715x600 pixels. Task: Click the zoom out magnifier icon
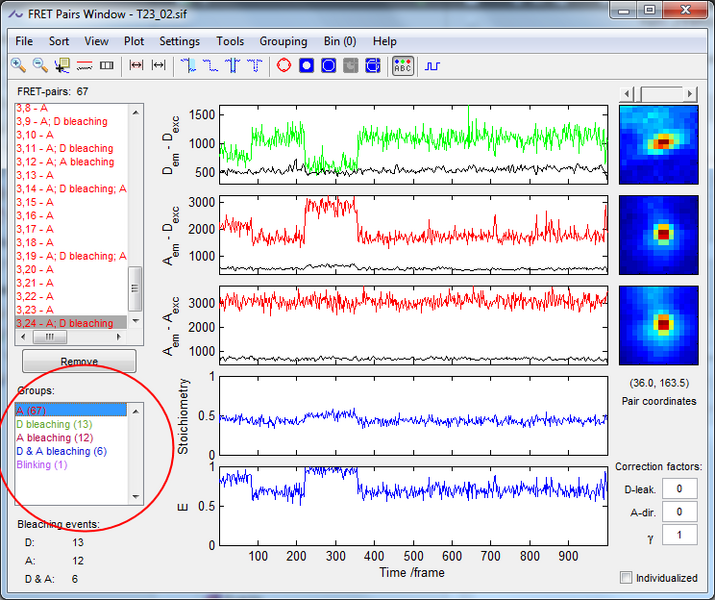coord(40,66)
